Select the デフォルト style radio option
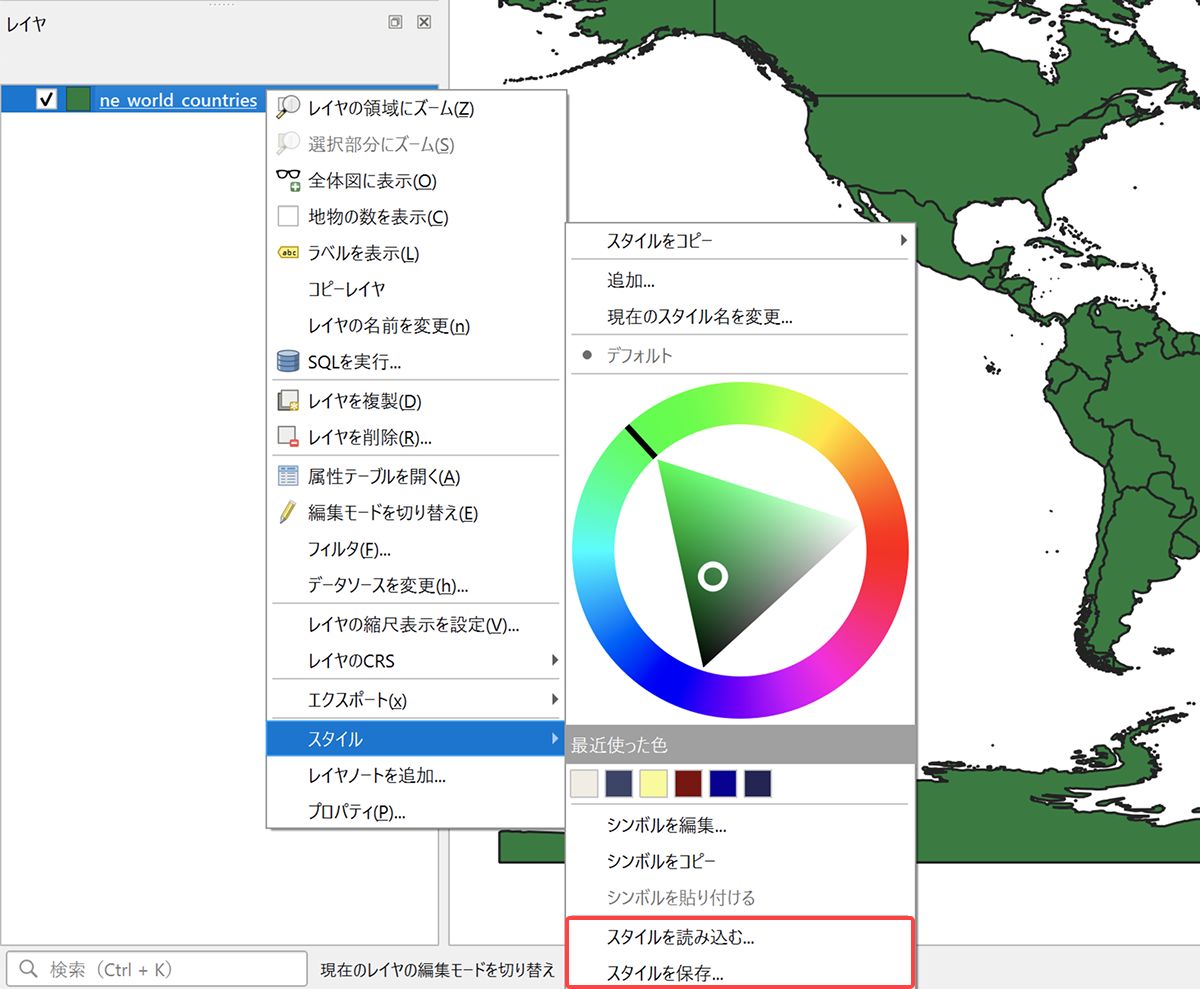Screen dimensions: 1200x989 (587, 355)
